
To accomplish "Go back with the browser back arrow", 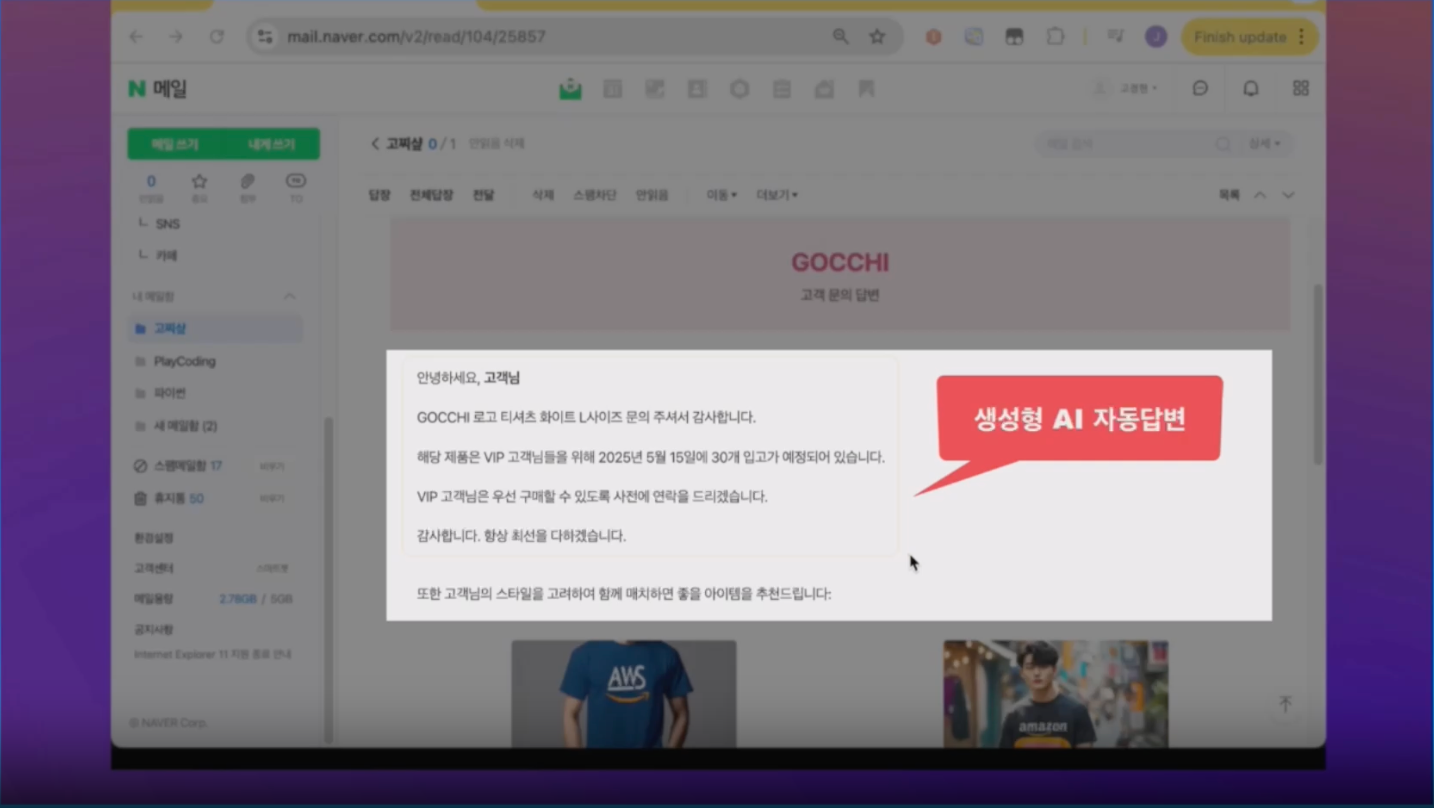I will 136,37.
